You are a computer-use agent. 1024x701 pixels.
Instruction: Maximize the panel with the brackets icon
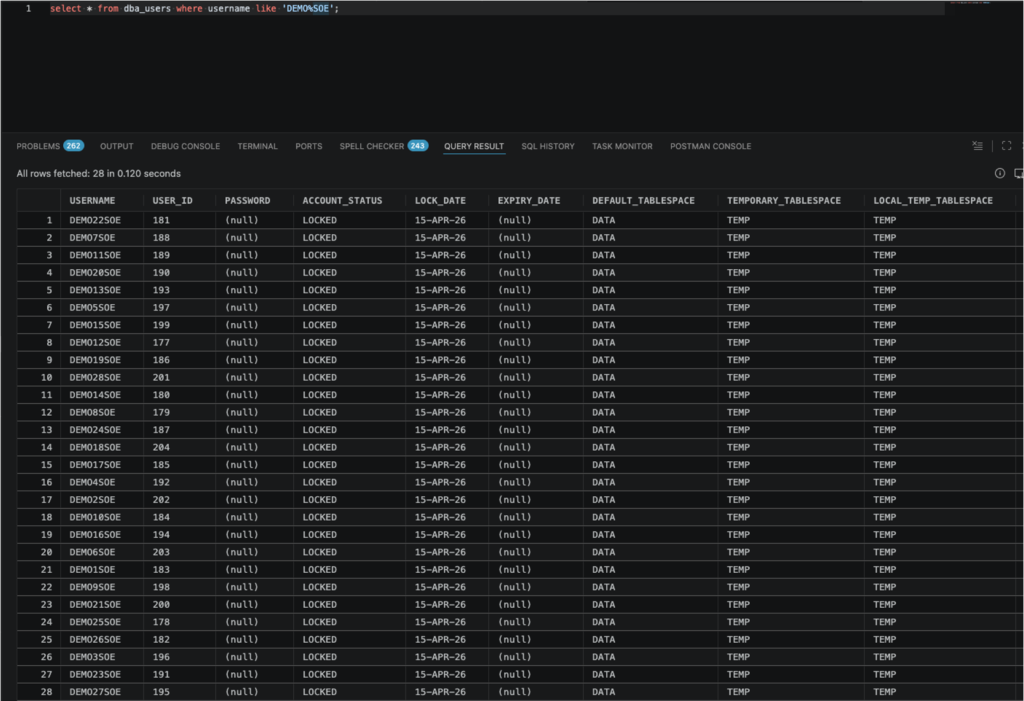point(1006,146)
